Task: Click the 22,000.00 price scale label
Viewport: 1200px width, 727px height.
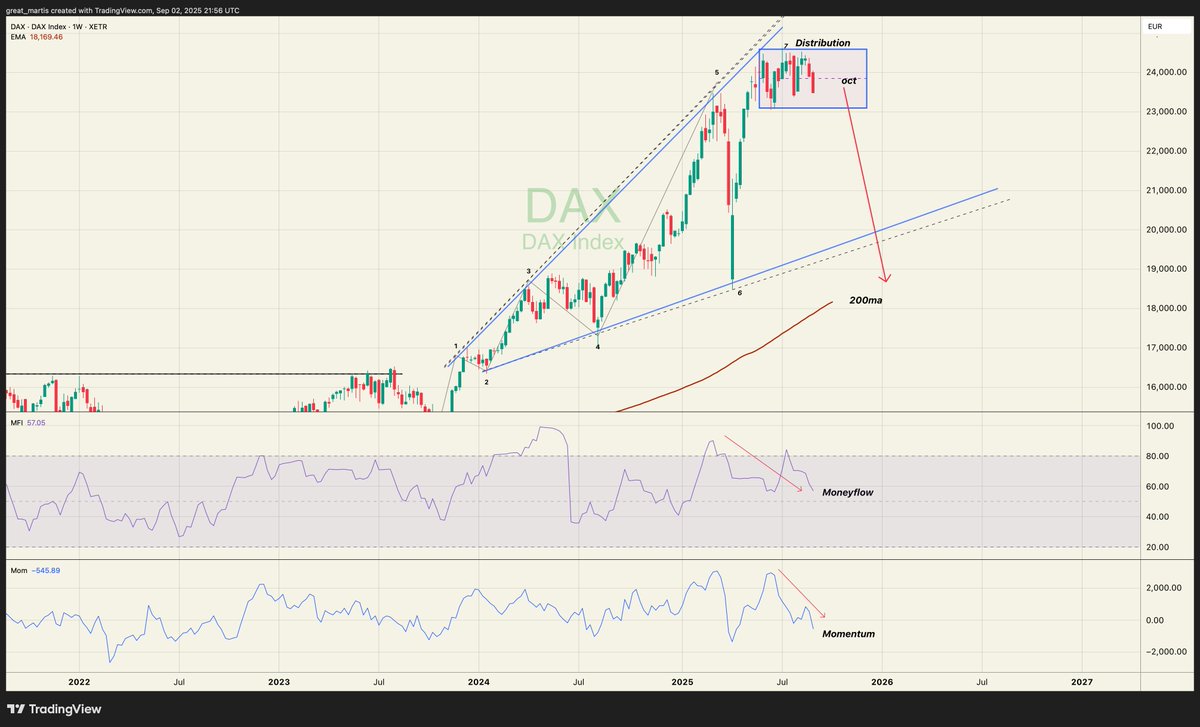Action: (1165, 151)
